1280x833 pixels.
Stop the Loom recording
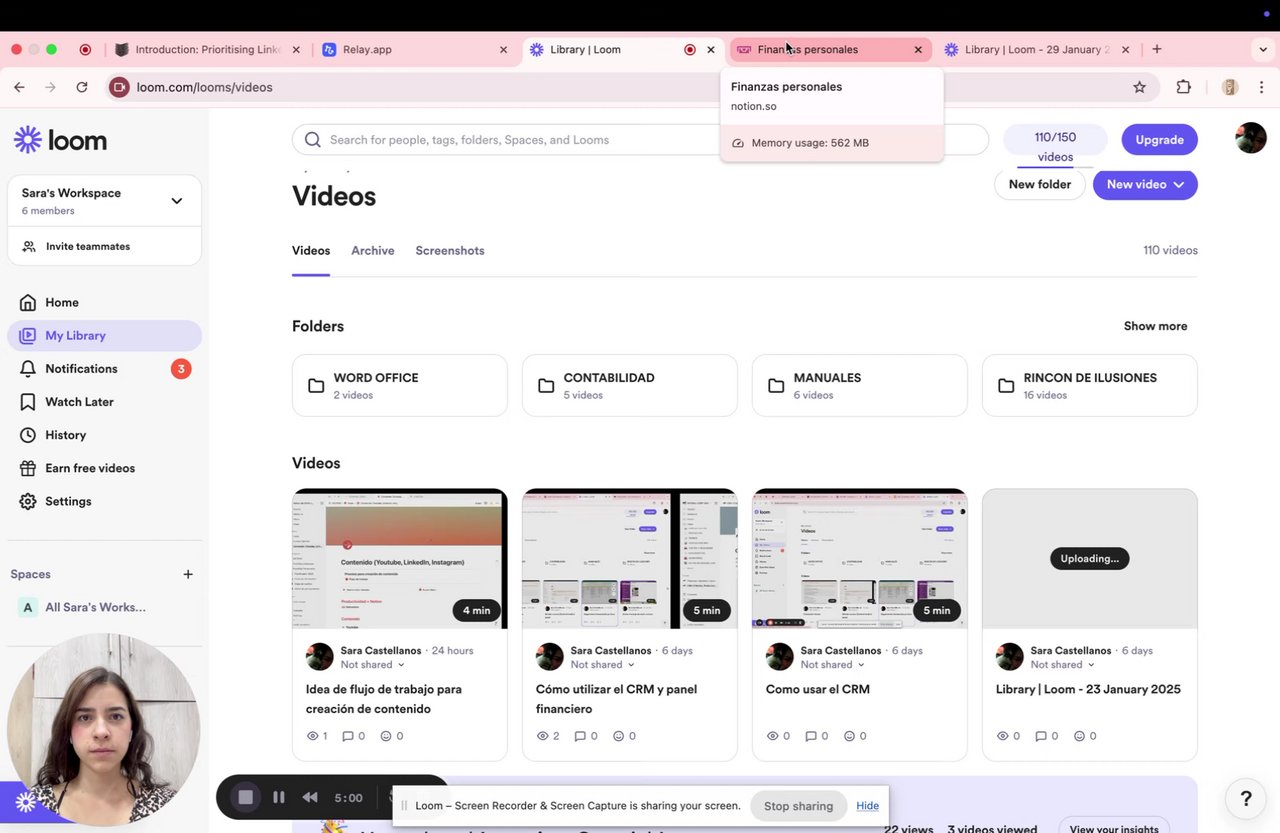point(245,797)
